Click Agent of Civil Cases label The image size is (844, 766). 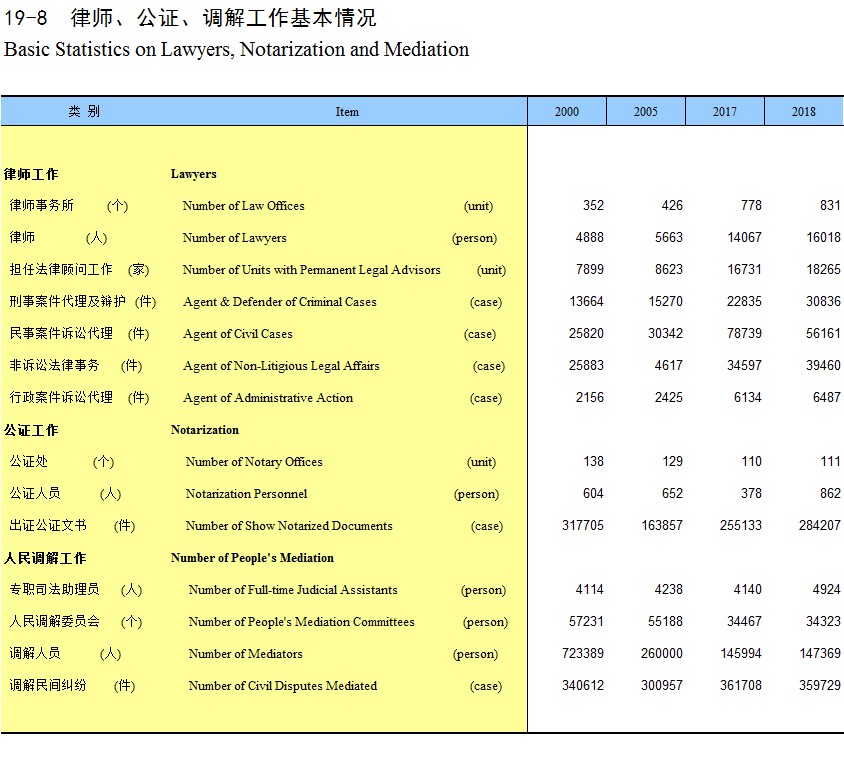pyautogui.click(x=237, y=334)
